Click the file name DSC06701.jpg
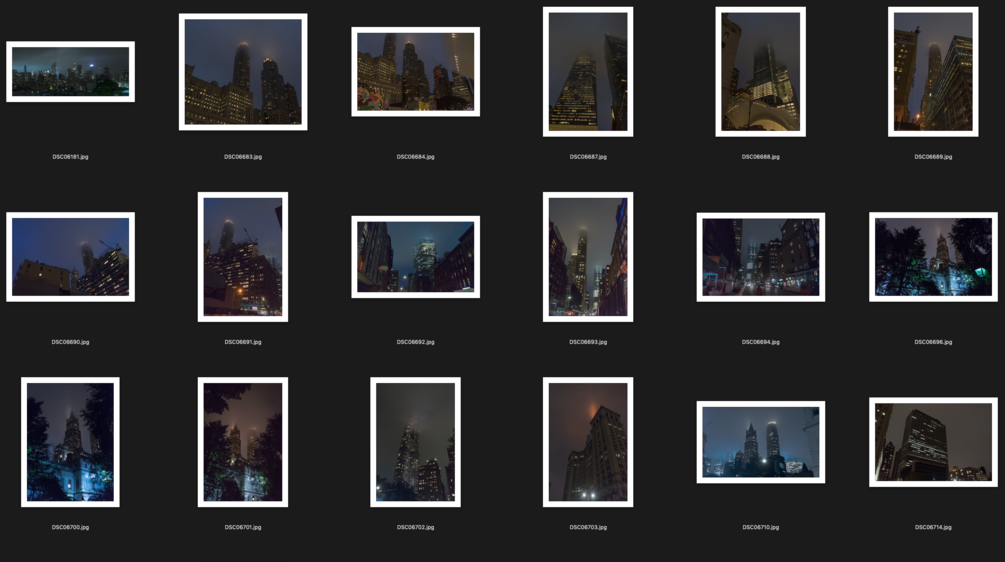The image size is (1005, 562). click(243, 527)
